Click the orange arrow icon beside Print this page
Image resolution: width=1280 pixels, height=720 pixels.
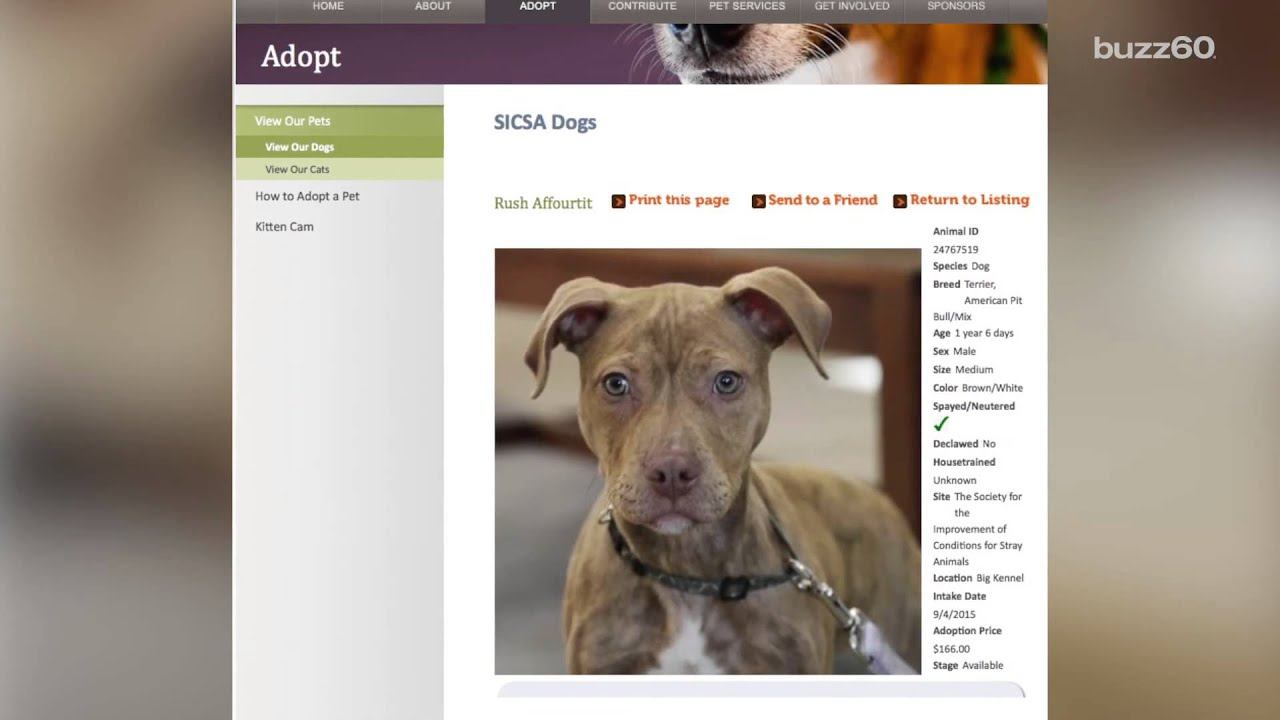pyautogui.click(x=619, y=201)
